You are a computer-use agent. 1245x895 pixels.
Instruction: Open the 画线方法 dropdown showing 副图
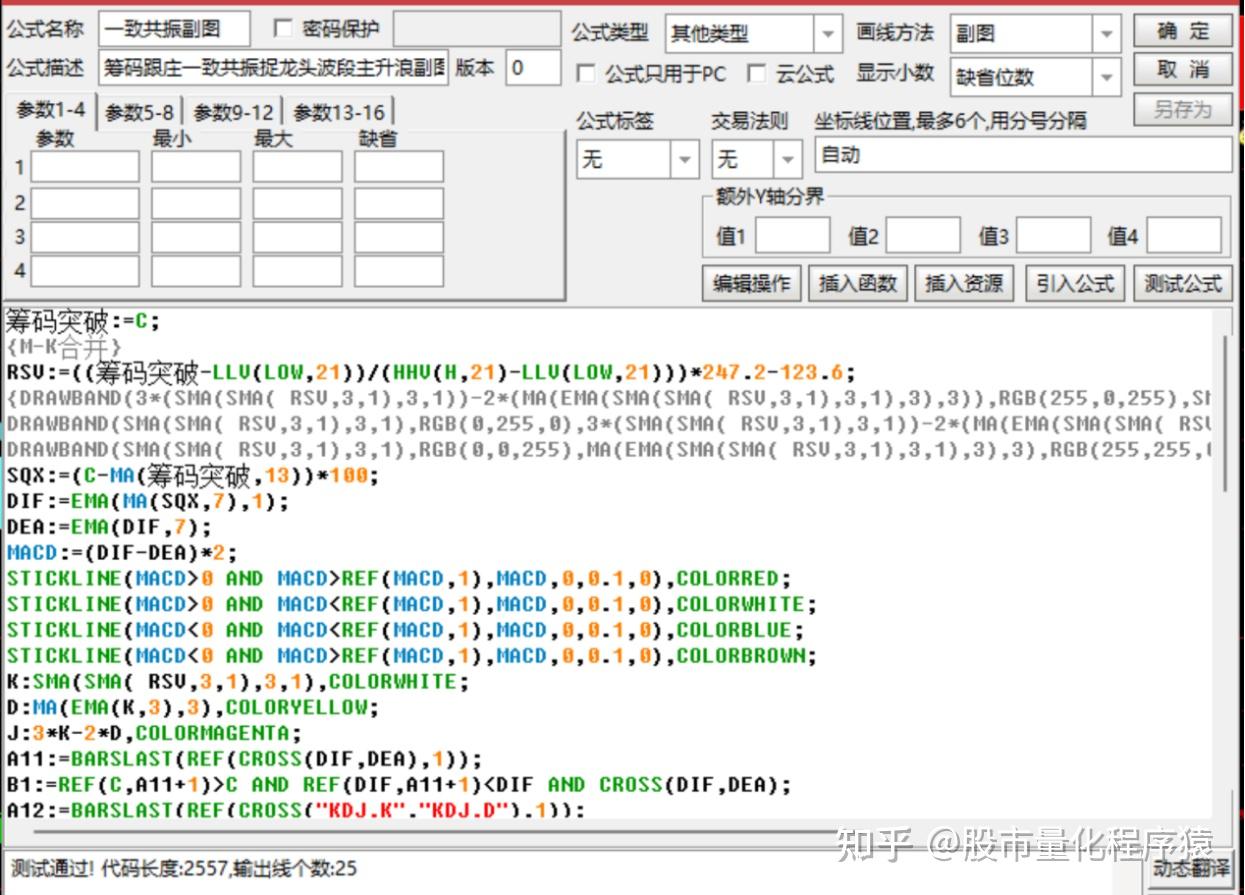(x=1035, y=33)
